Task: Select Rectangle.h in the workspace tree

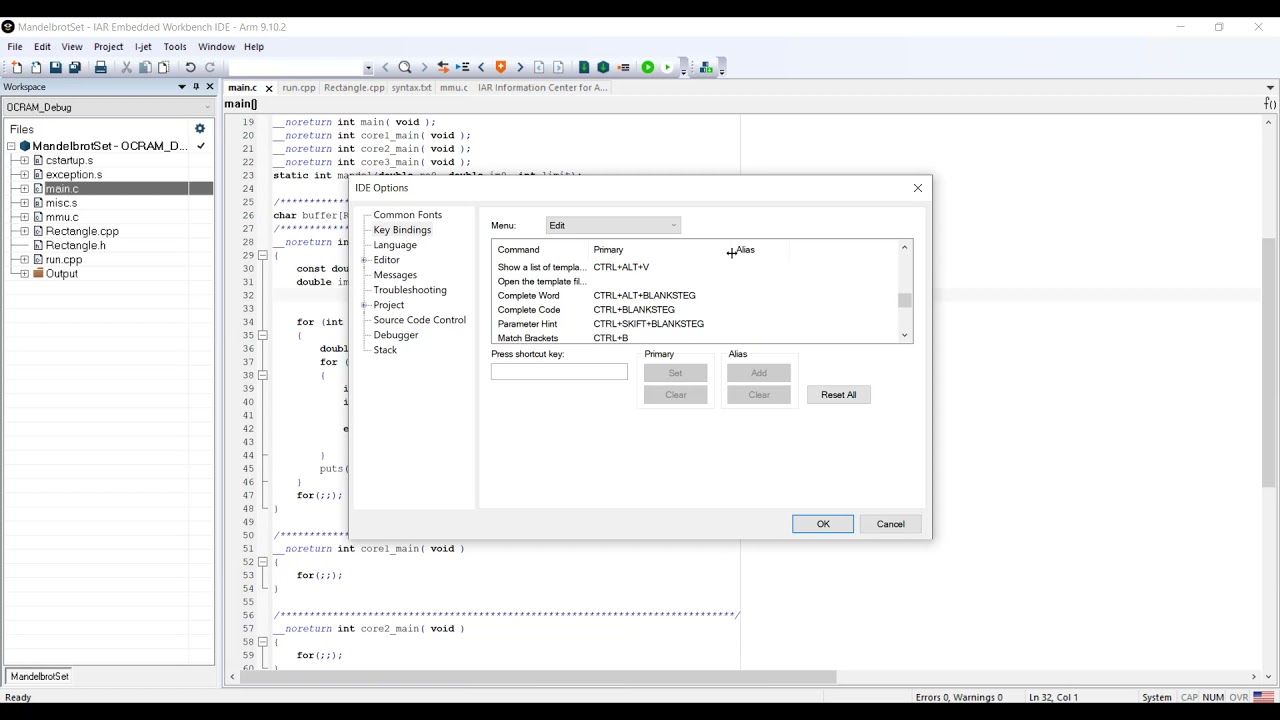Action: [x=75, y=245]
